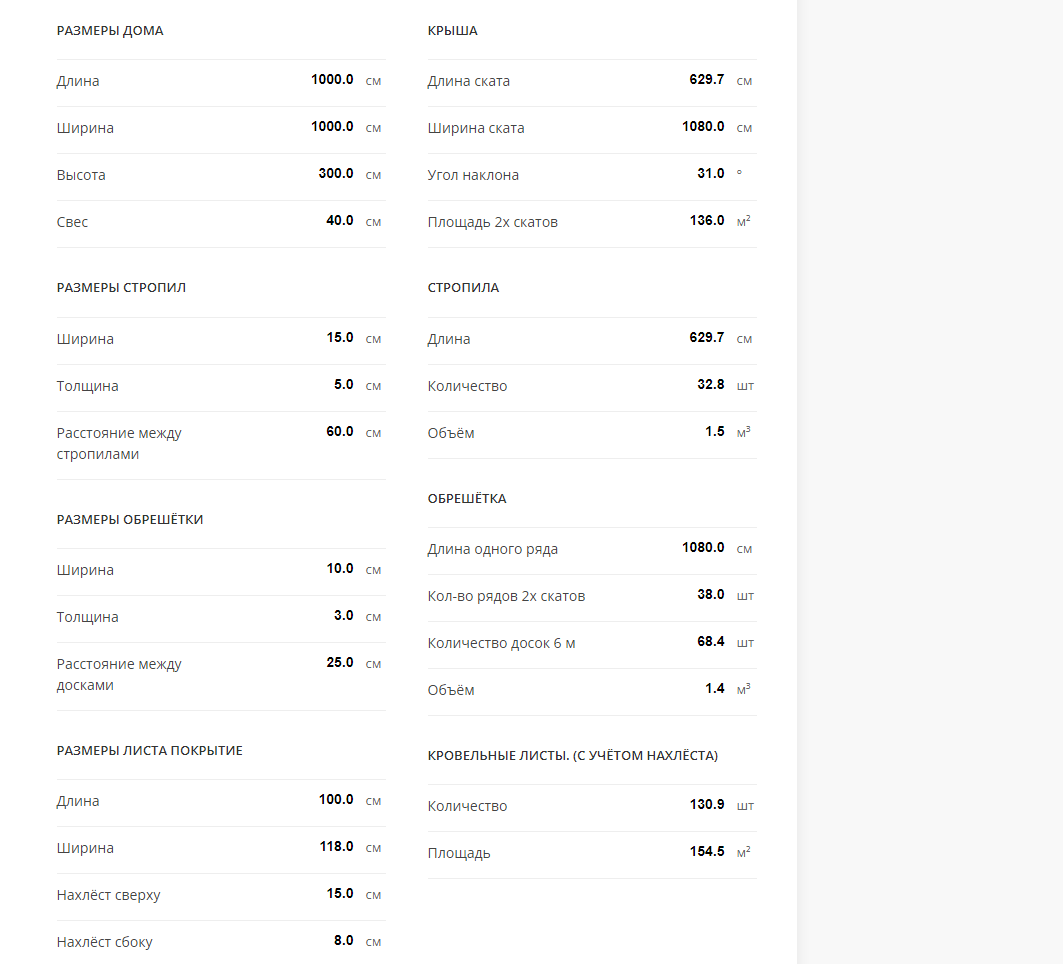Viewport: 1063px width, 964px height.
Task: Click the РАЗМЕРЫ ДОМА section heading
Action: point(110,31)
